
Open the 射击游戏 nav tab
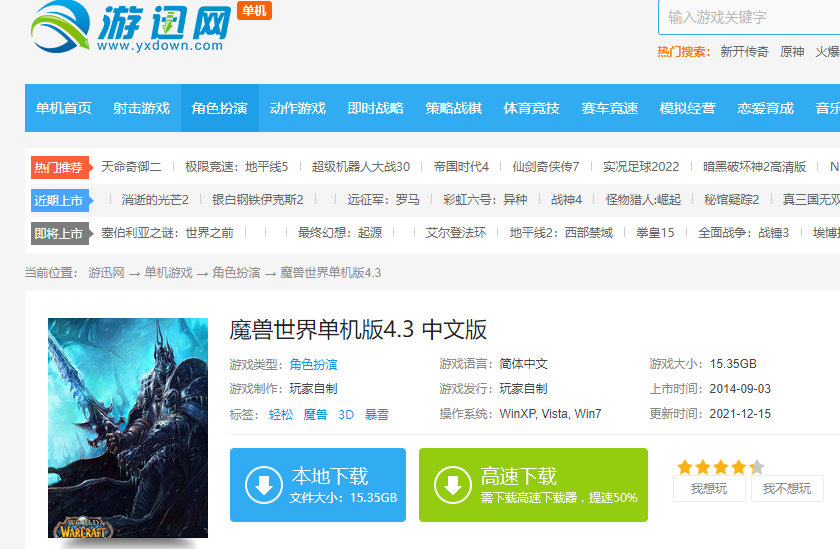[141, 108]
